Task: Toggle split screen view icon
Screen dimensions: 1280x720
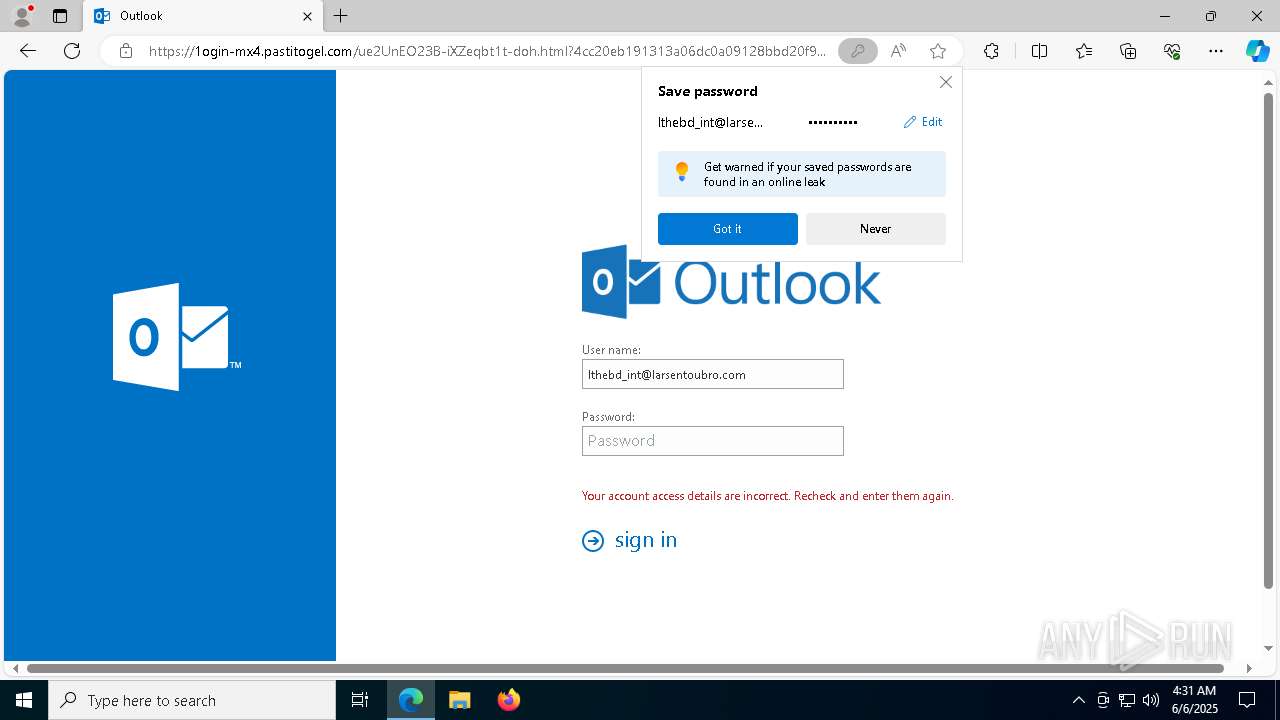Action: click(x=1039, y=51)
